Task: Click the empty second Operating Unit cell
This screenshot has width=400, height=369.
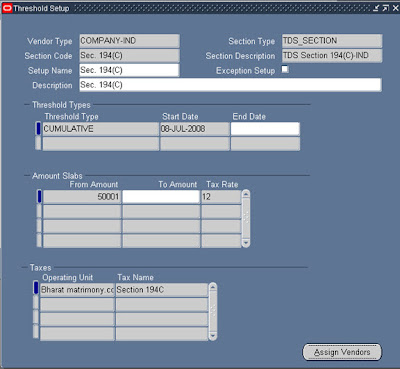Action: (x=77, y=305)
